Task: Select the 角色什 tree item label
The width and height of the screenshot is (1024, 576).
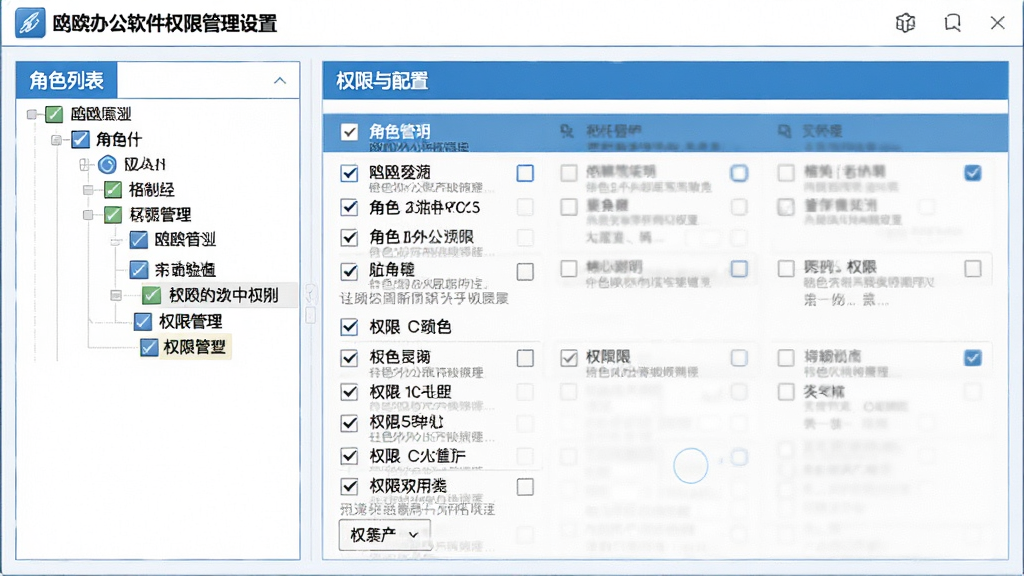Action: (118, 139)
